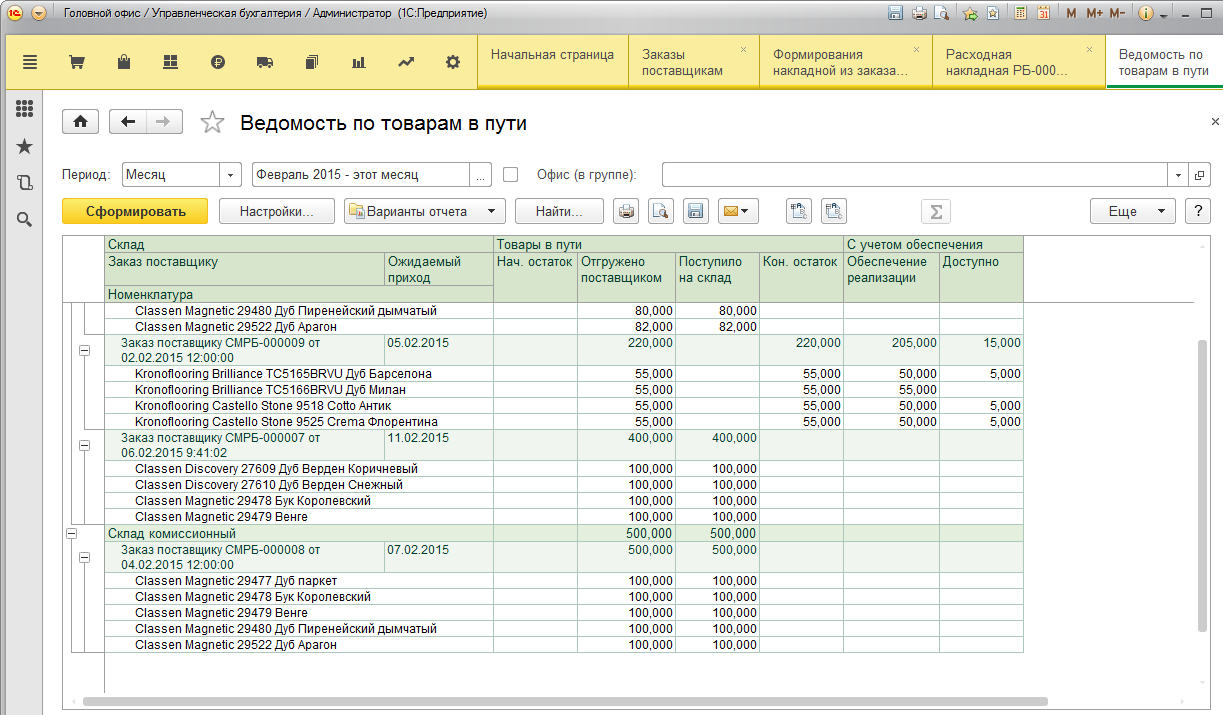Screen dimensions: 1223x715
Task: Select the Ведомость по товарам в пути tab
Action: pyautogui.click(x=1164, y=62)
